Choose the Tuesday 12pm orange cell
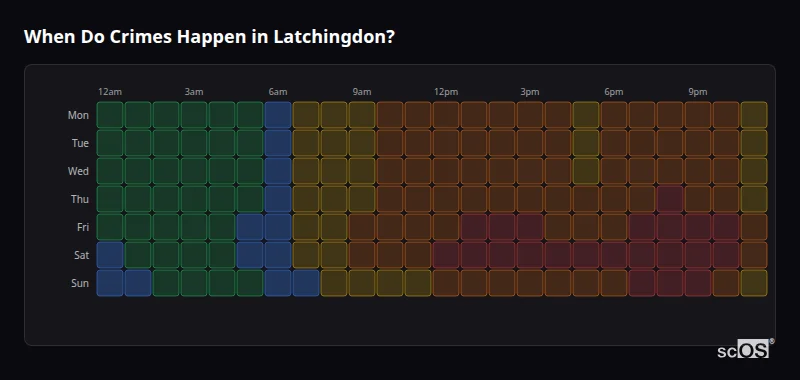Image resolution: width=800 pixels, height=380 pixels. click(x=446, y=143)
